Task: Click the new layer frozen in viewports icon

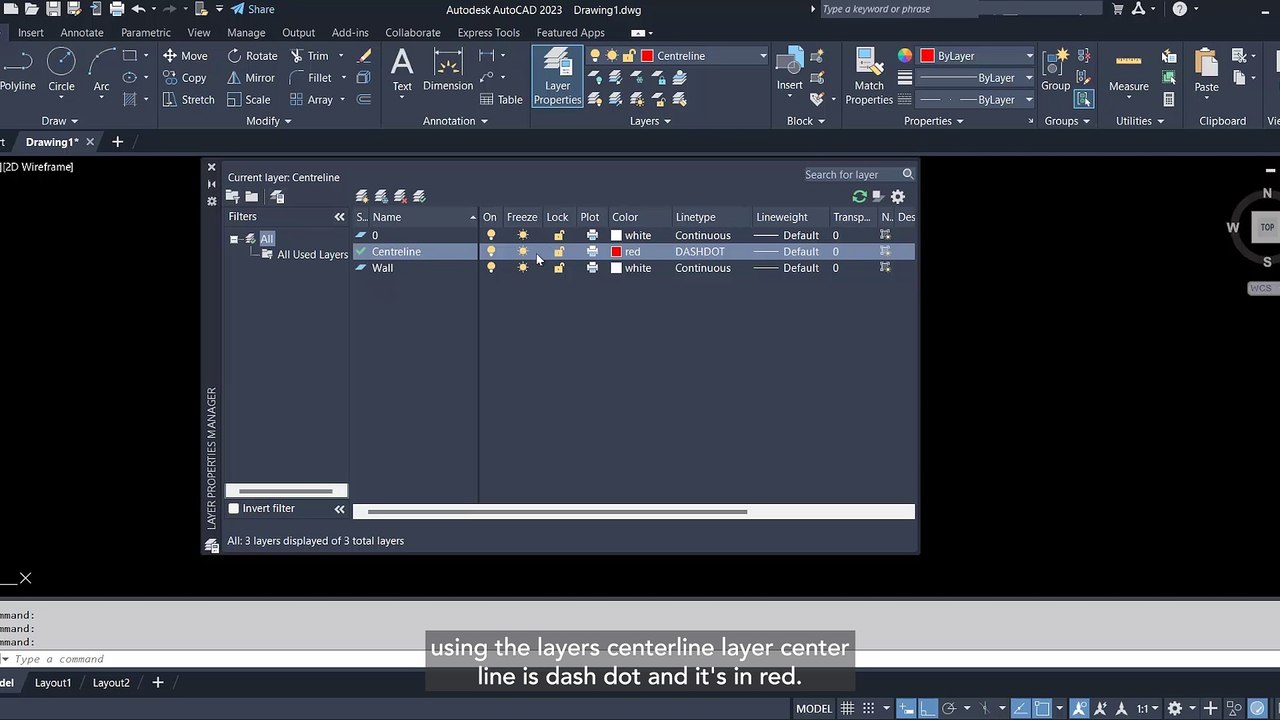Action: (x=381, y=197)
